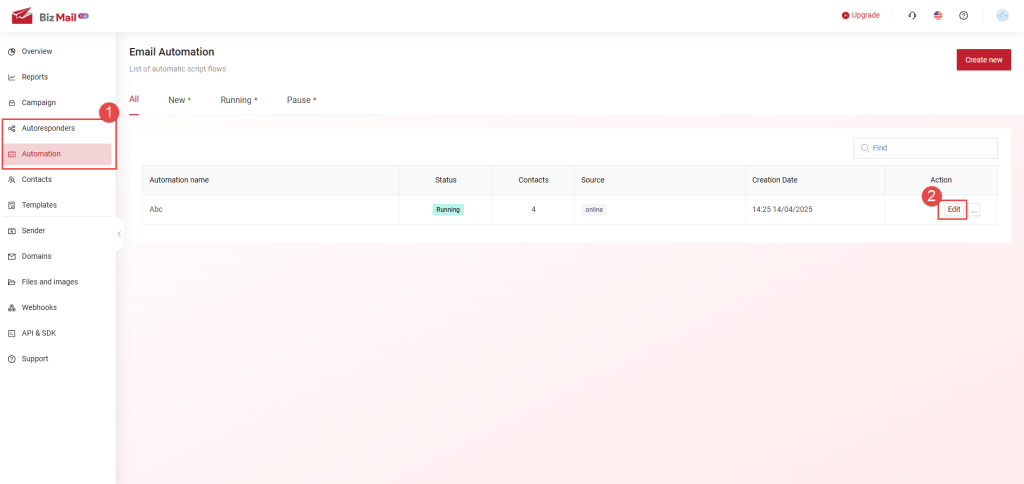Open user avatar account menu
Screen dimensions: 1024x484
[x=1002, y=15]
